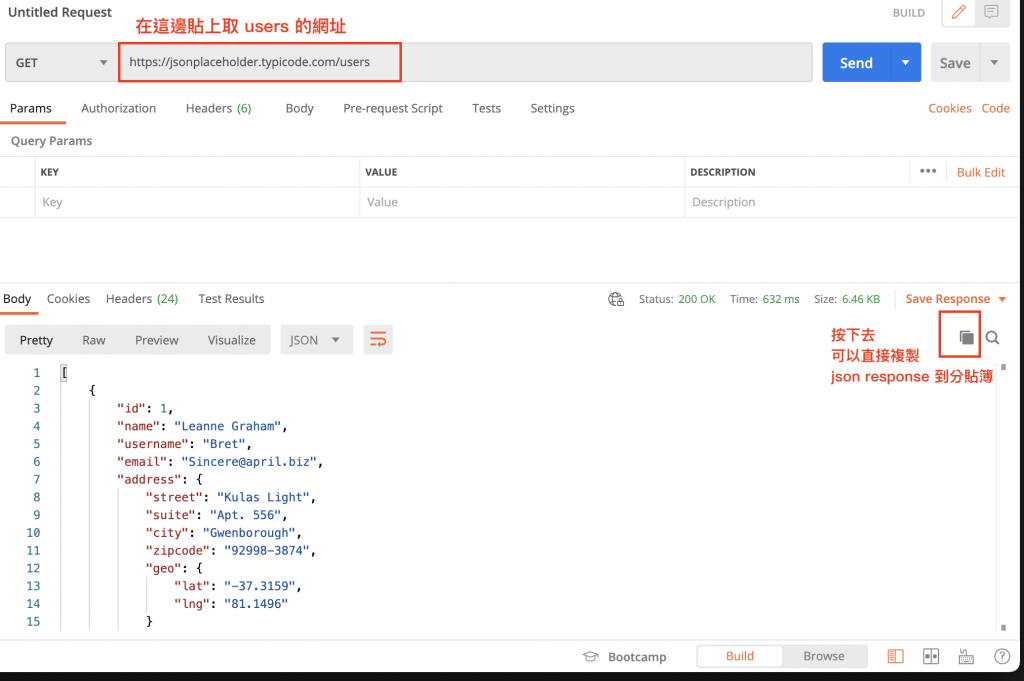Image resolution: width=1024 pixels, height=681 pixels.
Task: Click the Untitled Request title
Action: [59, 12]
